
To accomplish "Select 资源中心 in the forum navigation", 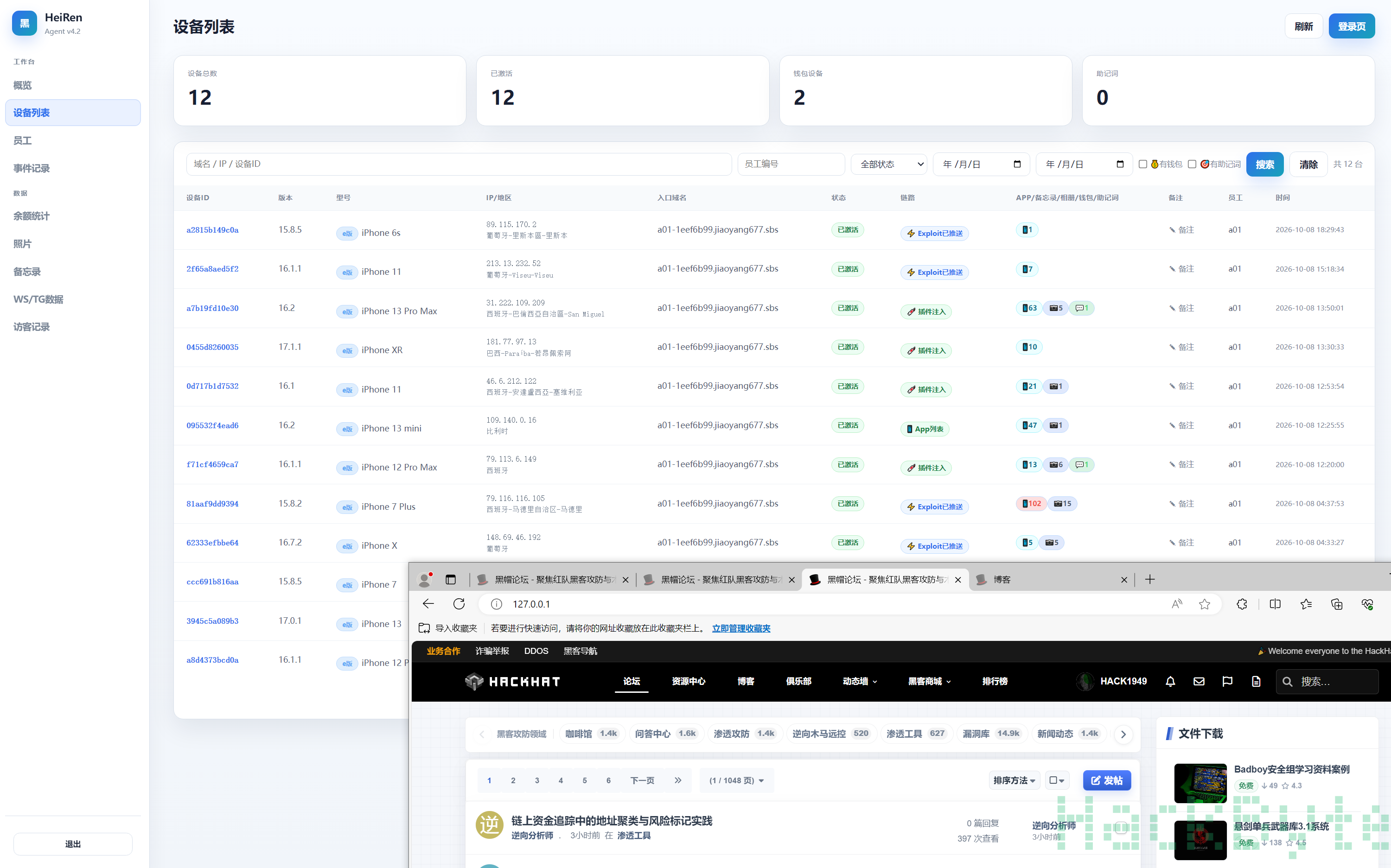I will (x=689, y=681).
